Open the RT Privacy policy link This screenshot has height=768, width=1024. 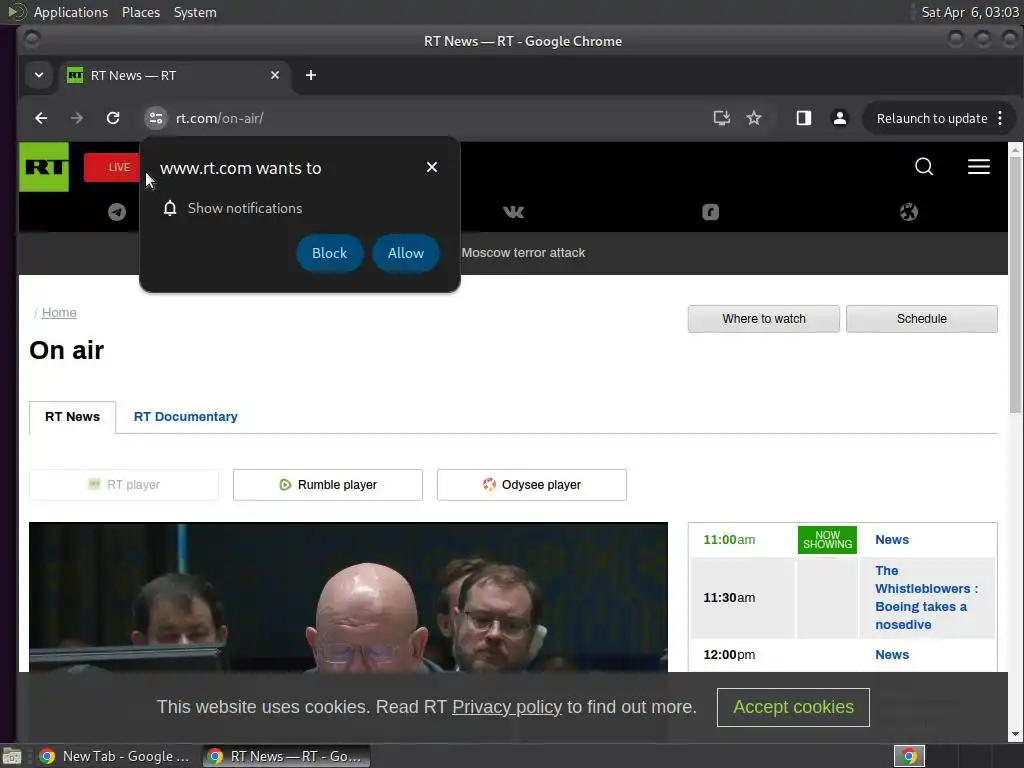click(x=507, y=707)
